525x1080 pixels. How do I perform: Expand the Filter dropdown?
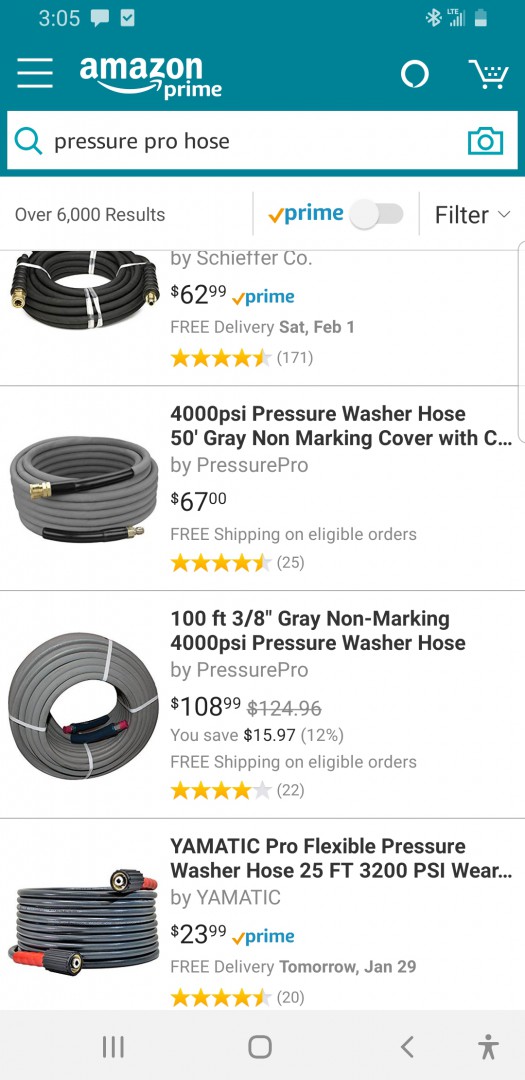point(473,215)
